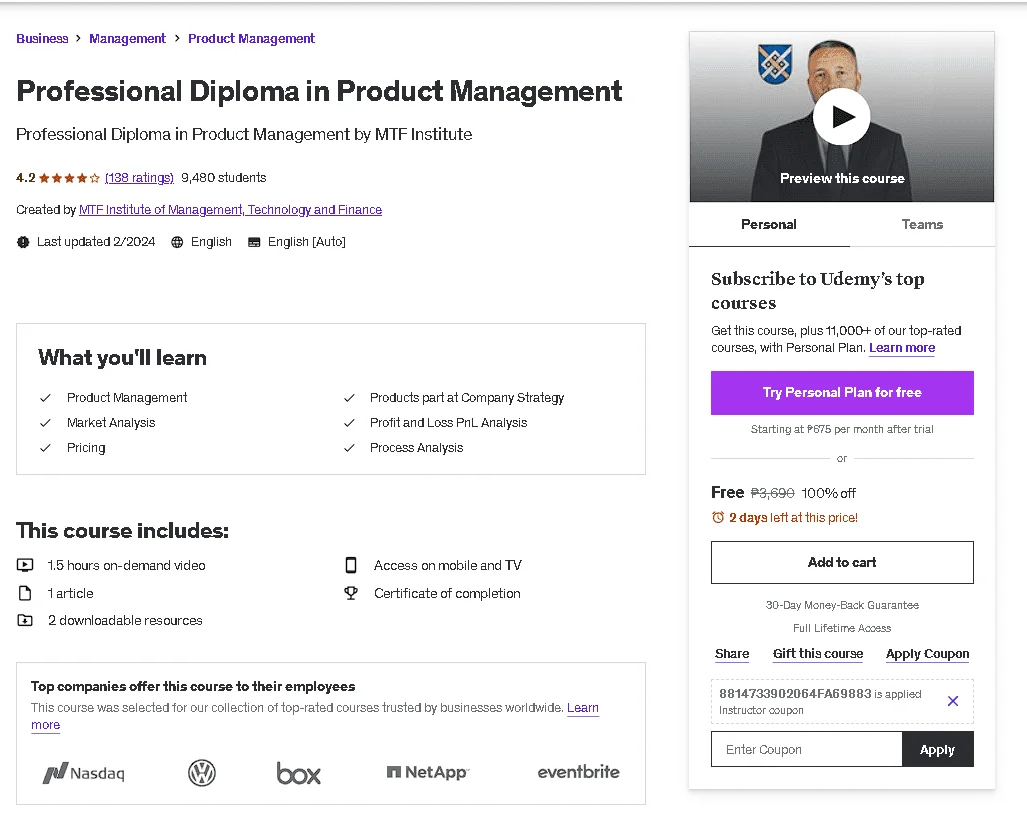Click the Box logo
This screenshot has width=1027, height=817.
coord(299,774)
